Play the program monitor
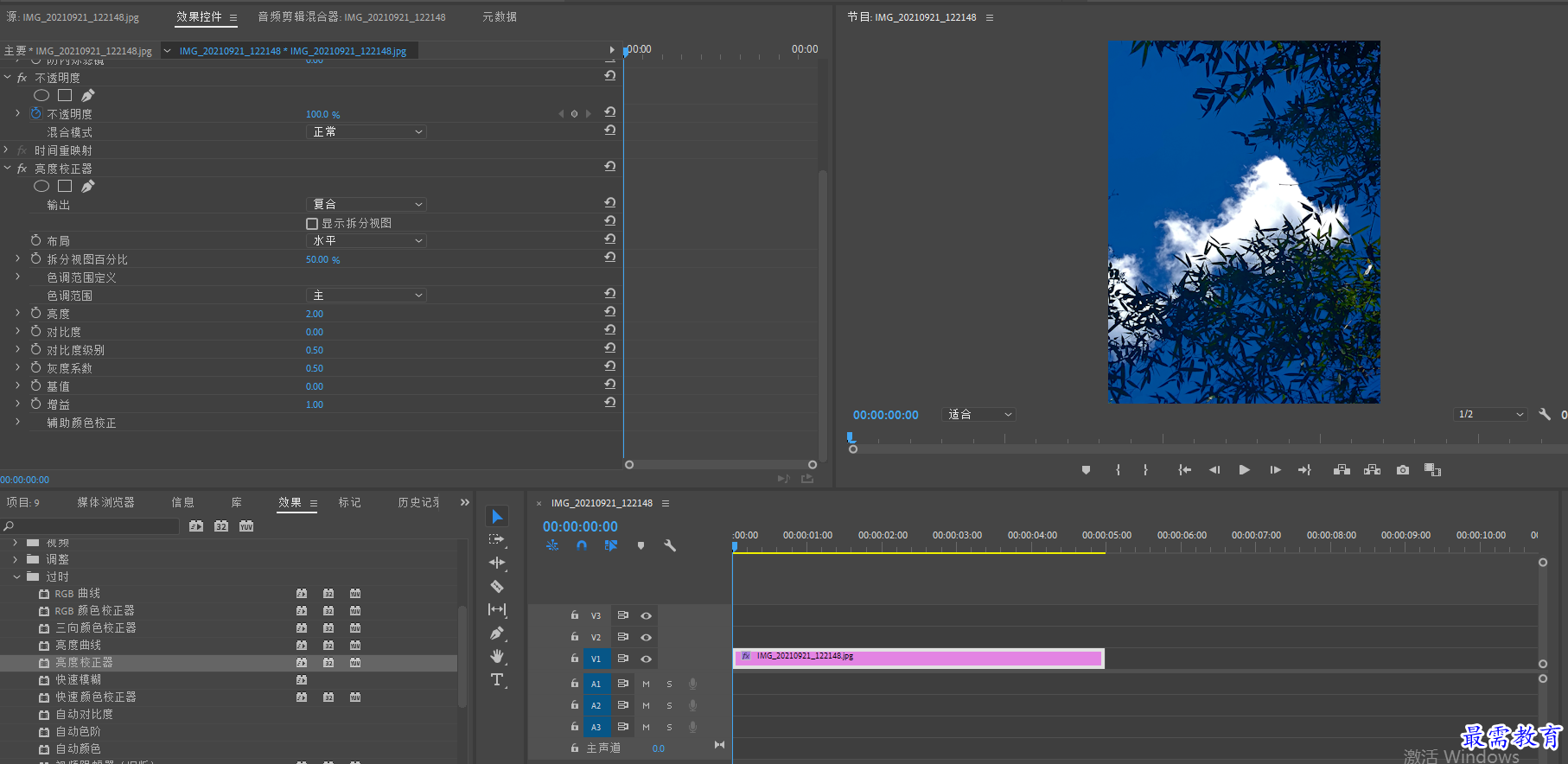This screenshot has width=1568, height=764. [1244, 470]
